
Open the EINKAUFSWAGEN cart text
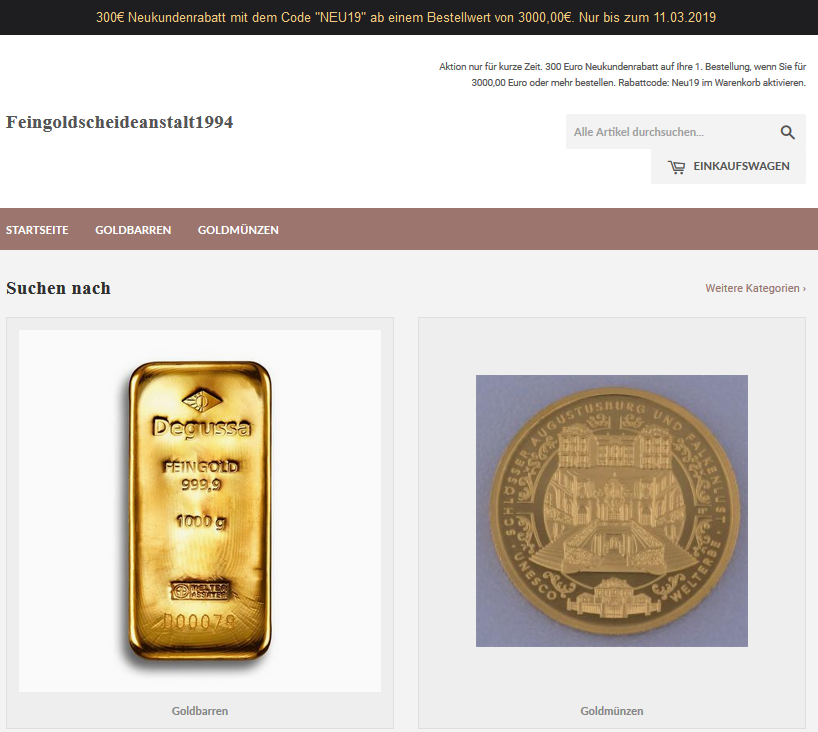741,166
